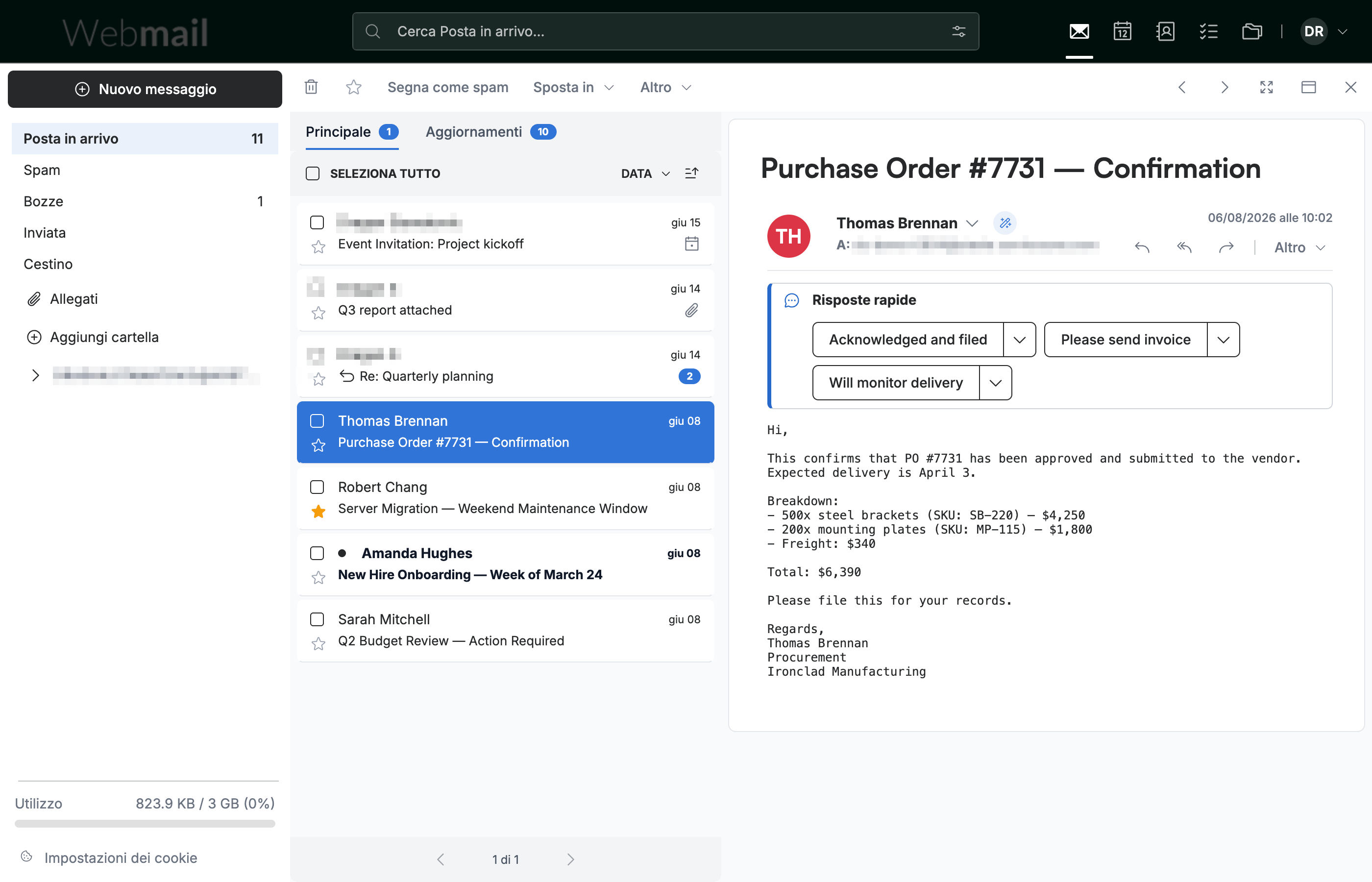Open the Bozze folder

(x=145, y=201)
